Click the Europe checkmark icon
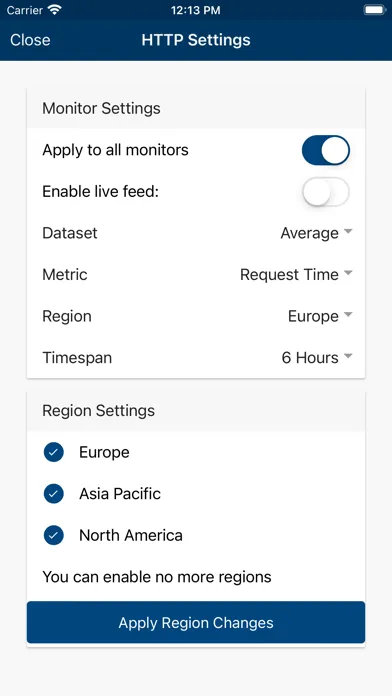 pos(54,452)
